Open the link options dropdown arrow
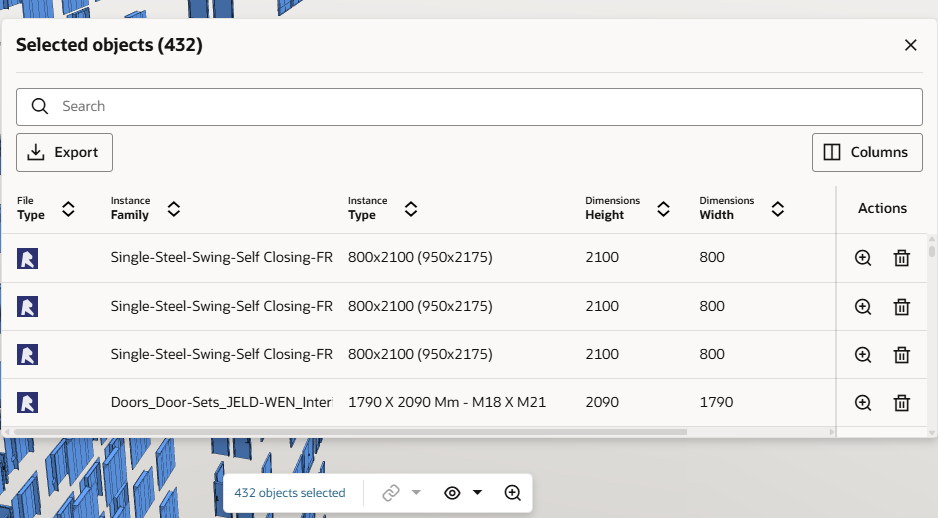 [416, 493]
